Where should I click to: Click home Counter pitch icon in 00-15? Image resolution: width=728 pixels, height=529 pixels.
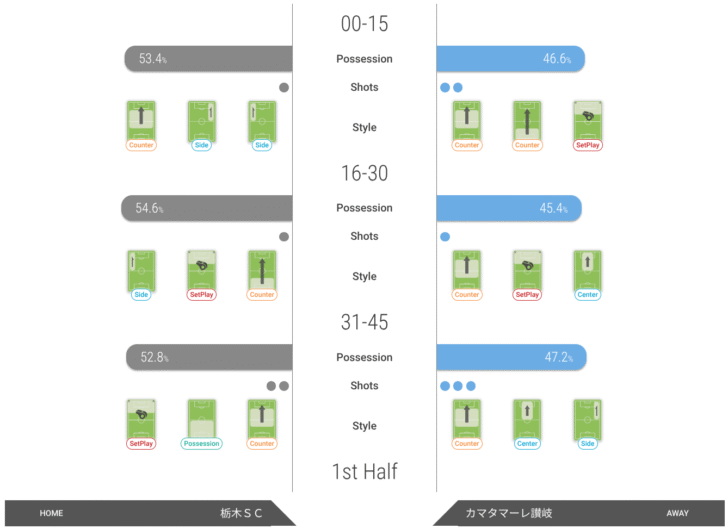141,121
